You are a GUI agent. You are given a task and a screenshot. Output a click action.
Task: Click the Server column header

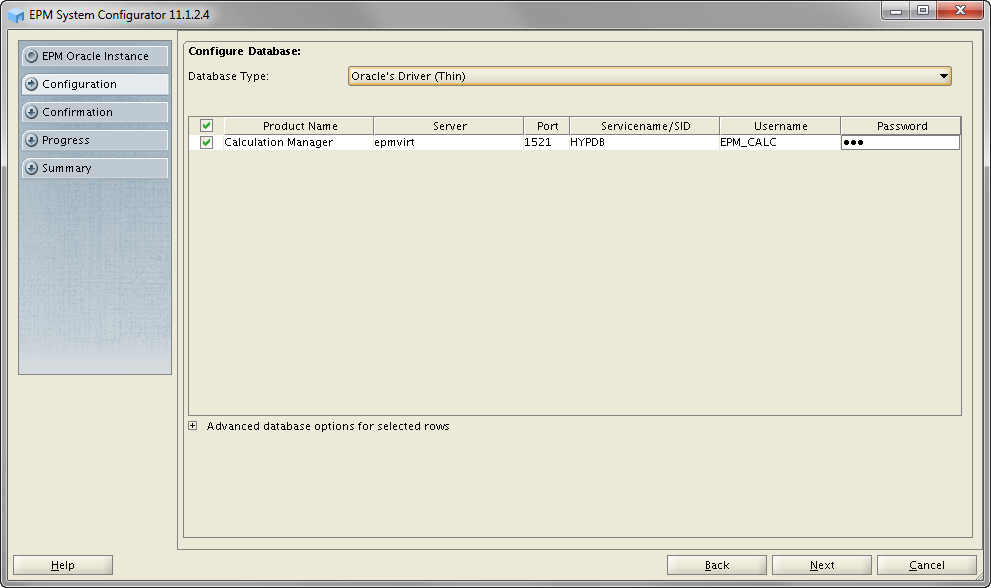449,126
